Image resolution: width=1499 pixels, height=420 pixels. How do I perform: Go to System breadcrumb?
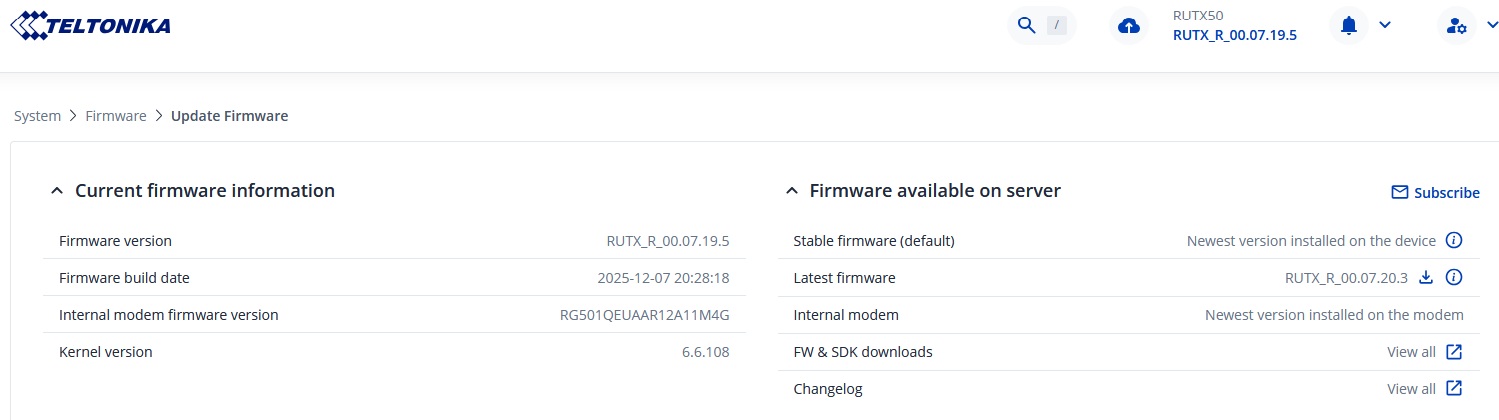point(37,116)
